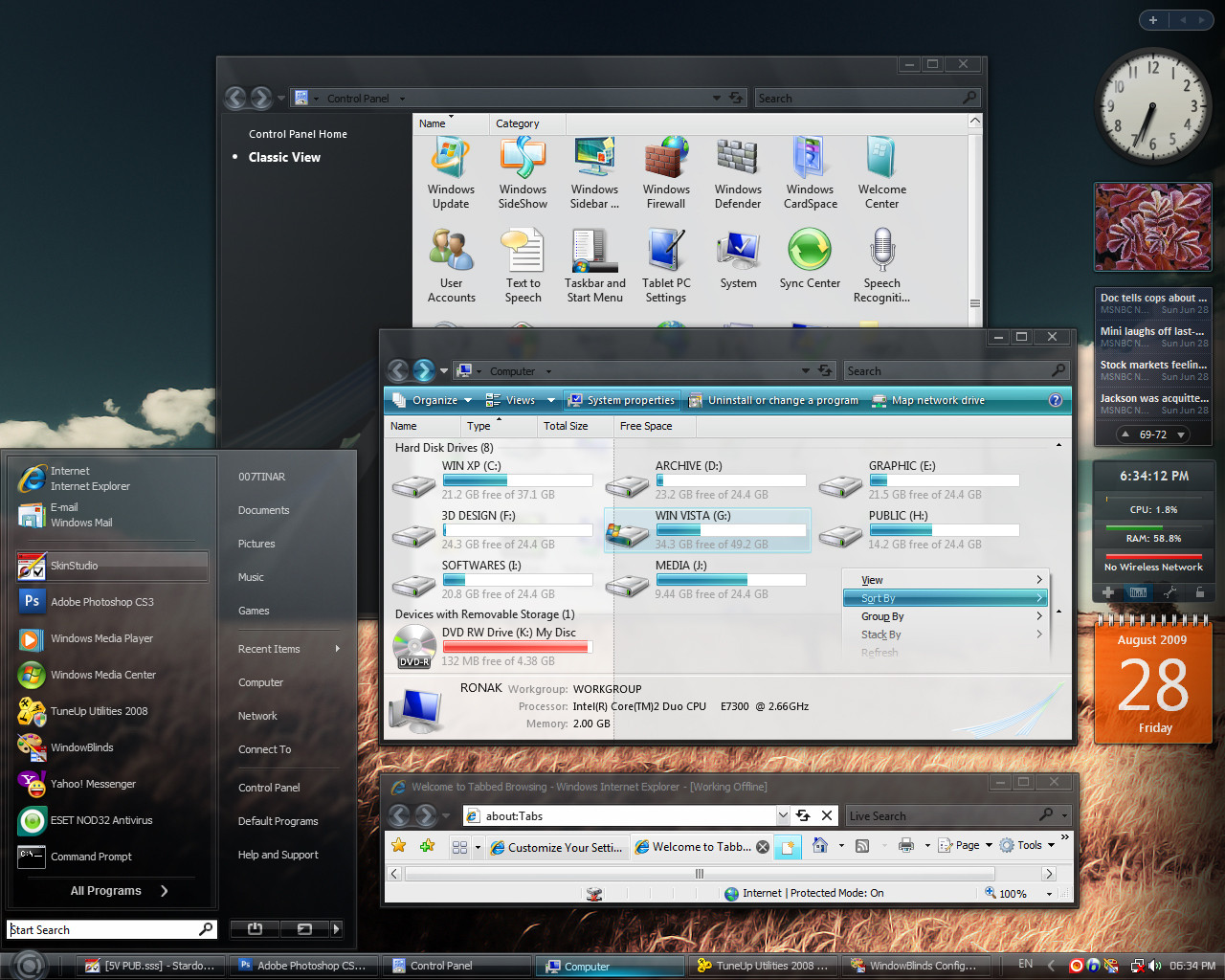Open the shutdown options arrow in Start menu
Screen dimensions: 1225x980
pyautogui.click(x=336, y=928)
